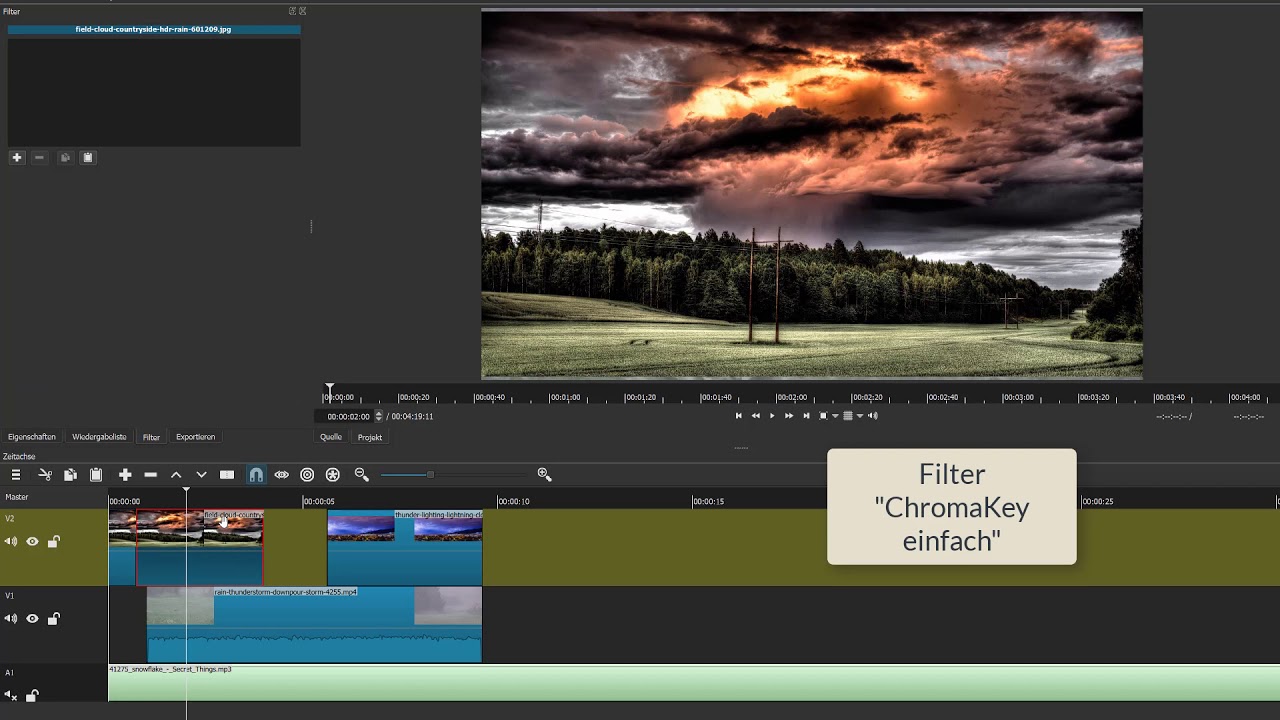
Task: Hide track V2 video
Action: tap(32, 542)
